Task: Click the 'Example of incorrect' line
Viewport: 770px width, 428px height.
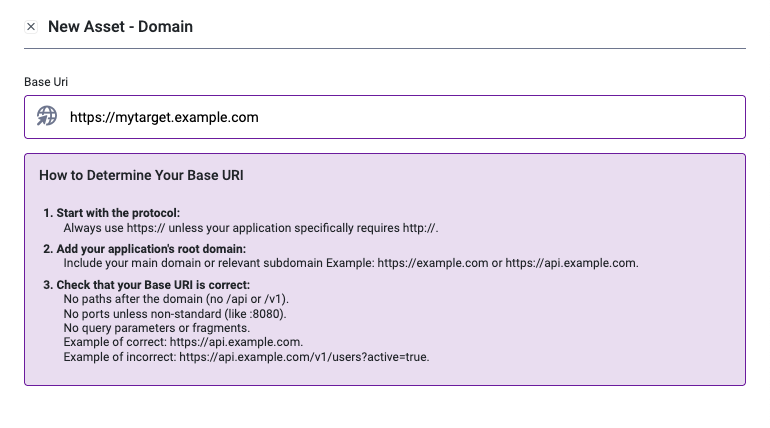Action: 247,357
